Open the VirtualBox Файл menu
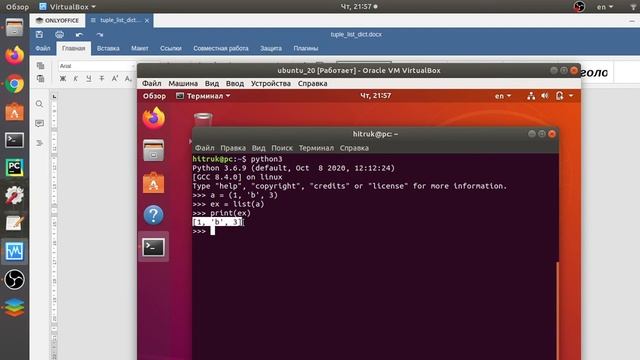640x360 pixels. point(151,83)
